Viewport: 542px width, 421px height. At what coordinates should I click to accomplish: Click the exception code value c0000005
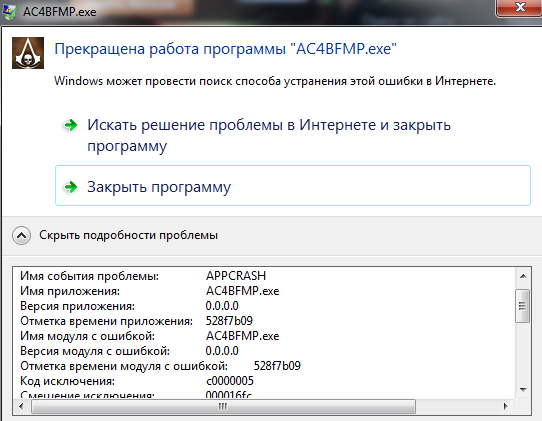(x=230, y=381)
